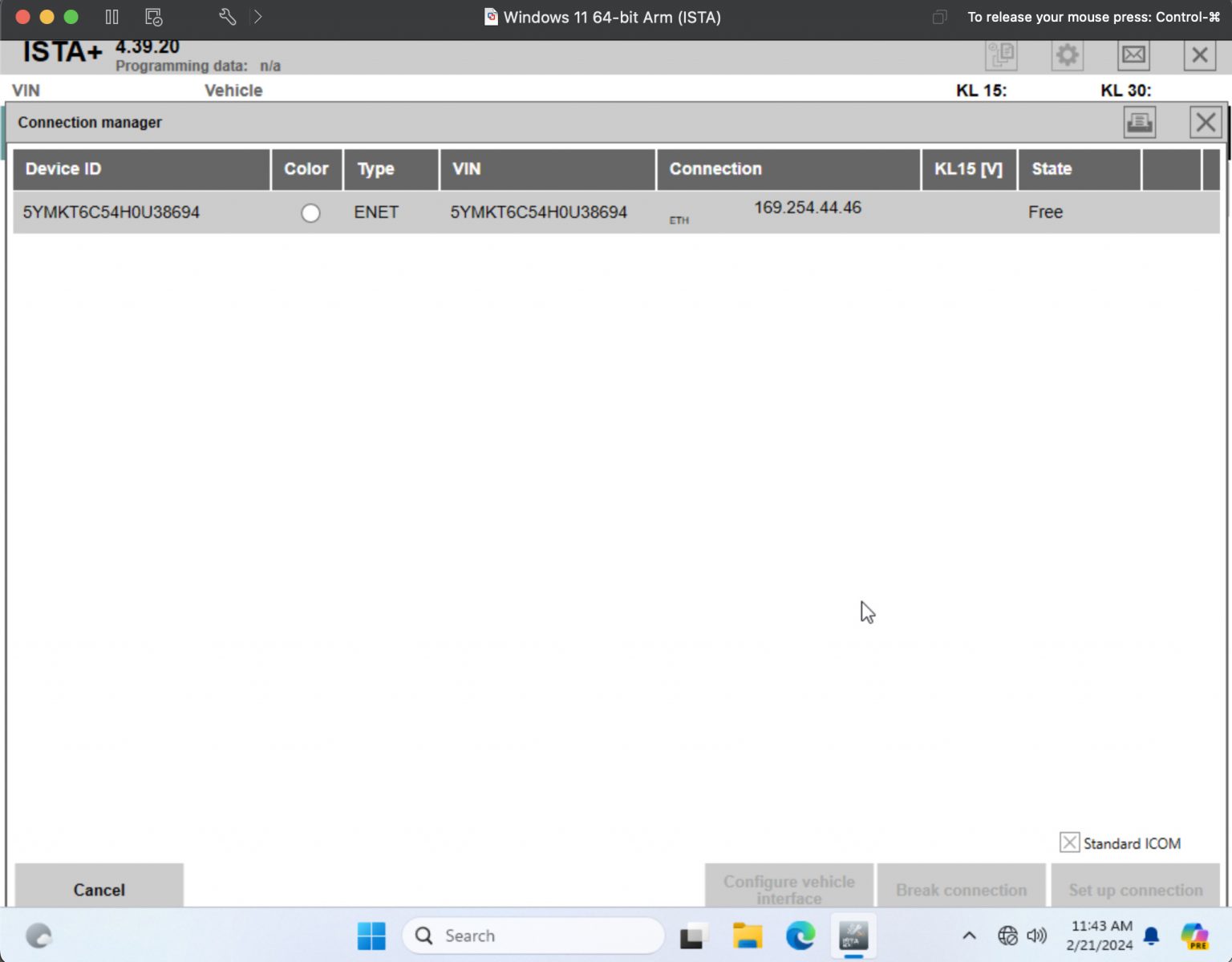
Task: Open VM configuration with the wrench icon
Action: pyautogui.click(x=227, y=17)
